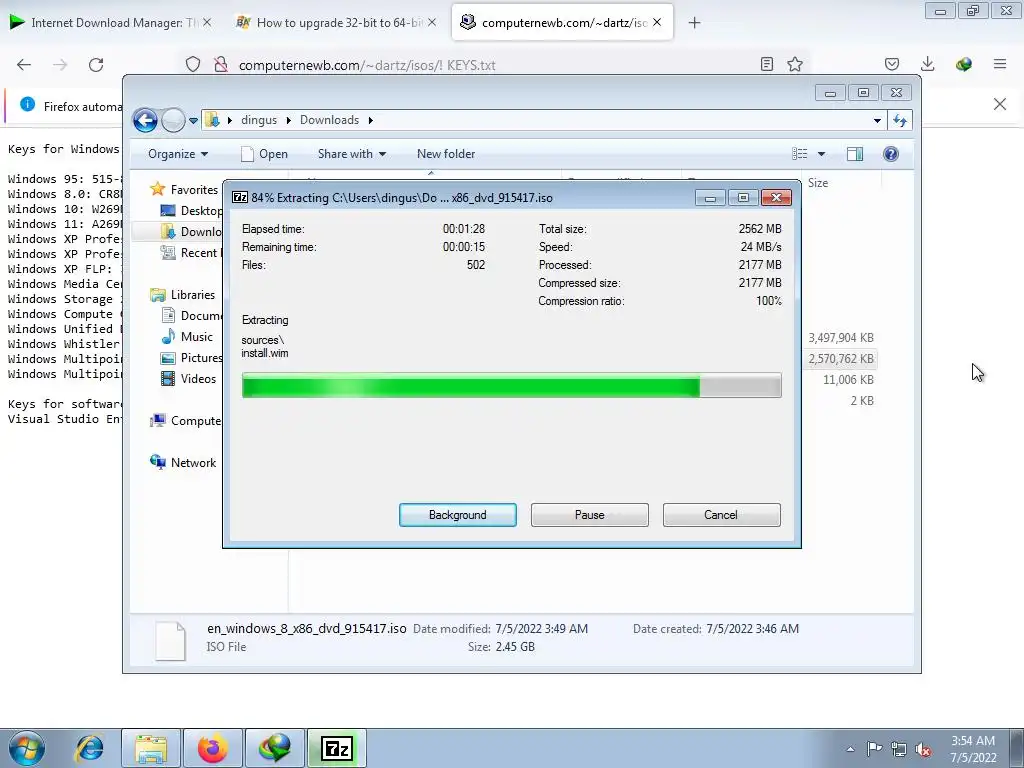This screenshot has width=1024, height=768.
Task: Toggle the preview pane button
Action: pyautogui.click(x=855, y=154)
